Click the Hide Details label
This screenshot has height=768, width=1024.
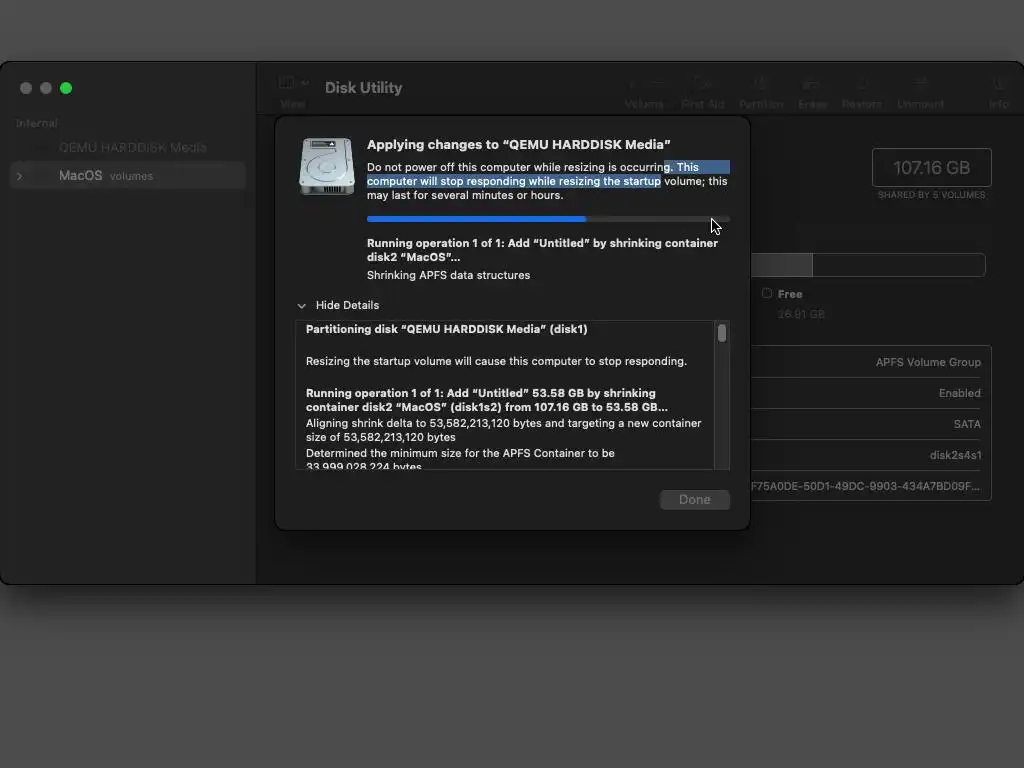point(347,306)
